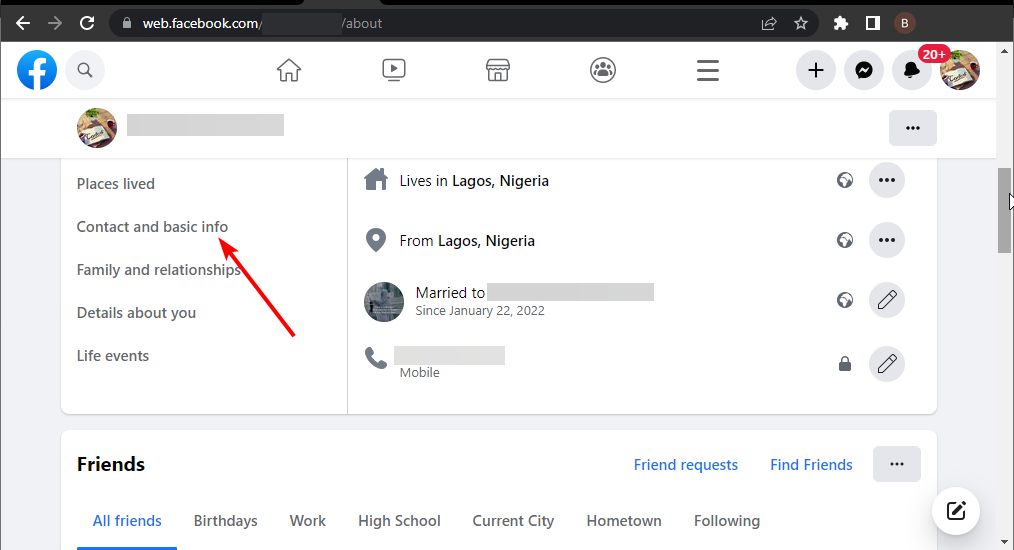The height and width of the screenshot is (550, 1014).
Task: Change hometown privacy globe icon
Action: (845, 241)
